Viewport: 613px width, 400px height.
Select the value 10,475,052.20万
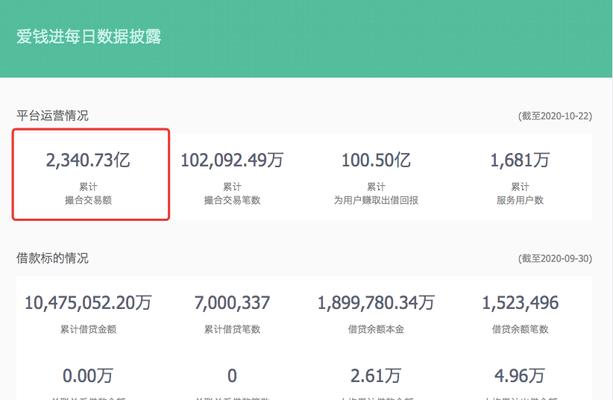tap(88, 303)
